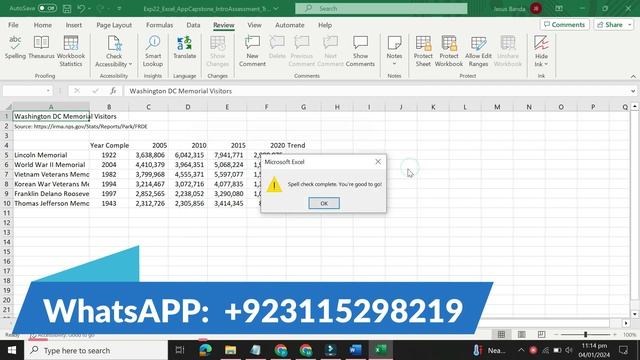This screenshot has width=640, height=360.
Task: Click Show Changes in the ribbon
Action: tap(218, 51)
